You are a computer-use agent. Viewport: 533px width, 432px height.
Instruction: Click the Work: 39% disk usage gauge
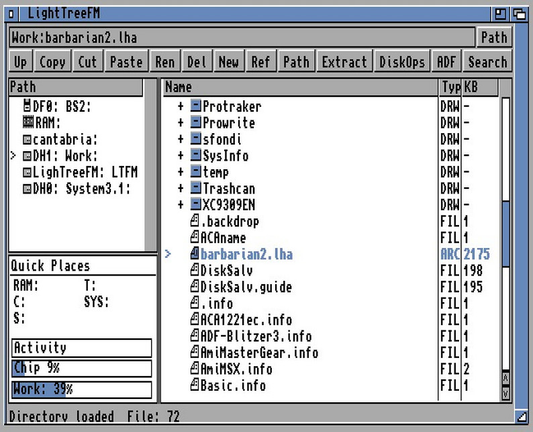click(81, 389)
